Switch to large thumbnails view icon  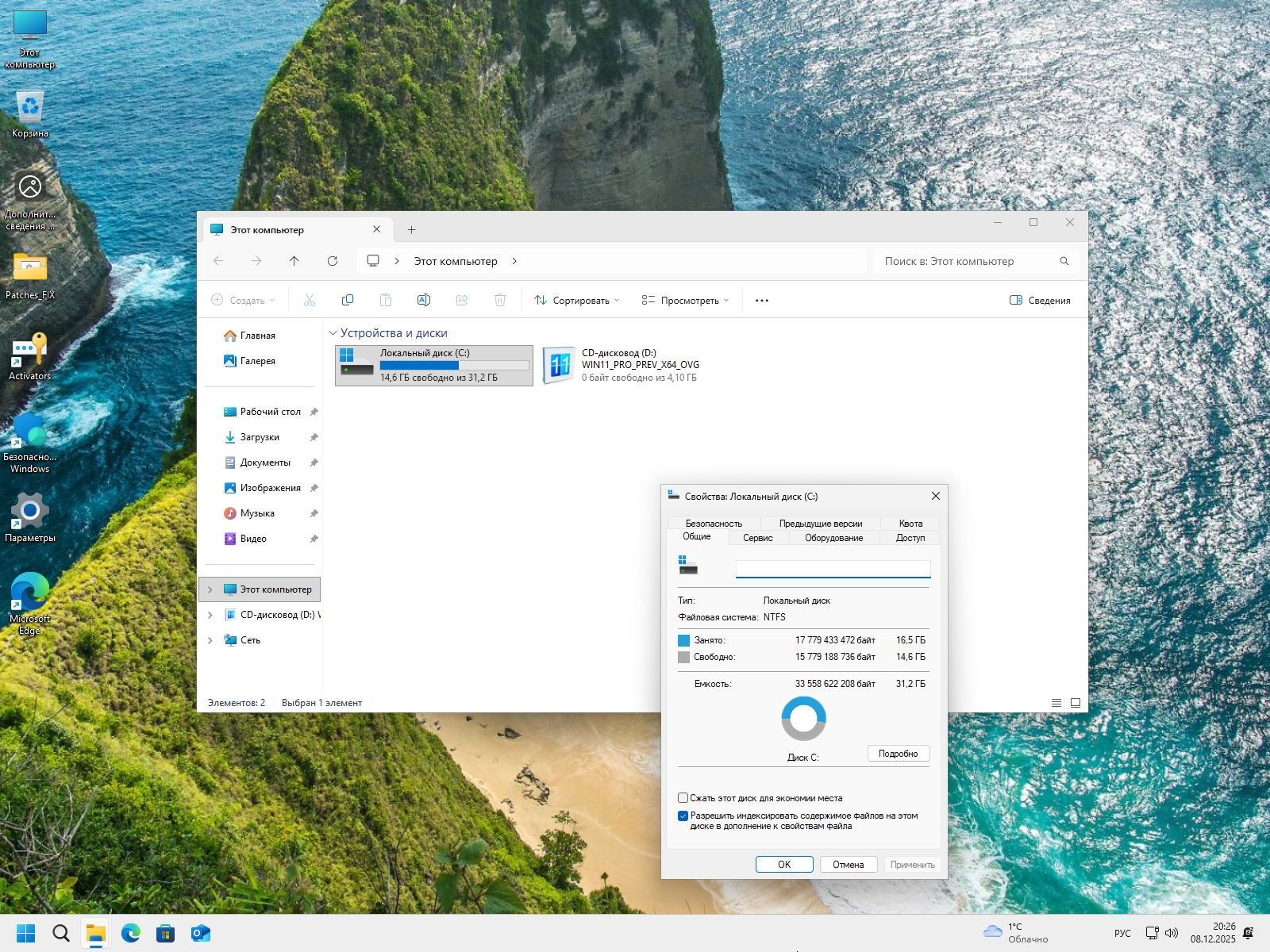click(x=1076, y=703)
